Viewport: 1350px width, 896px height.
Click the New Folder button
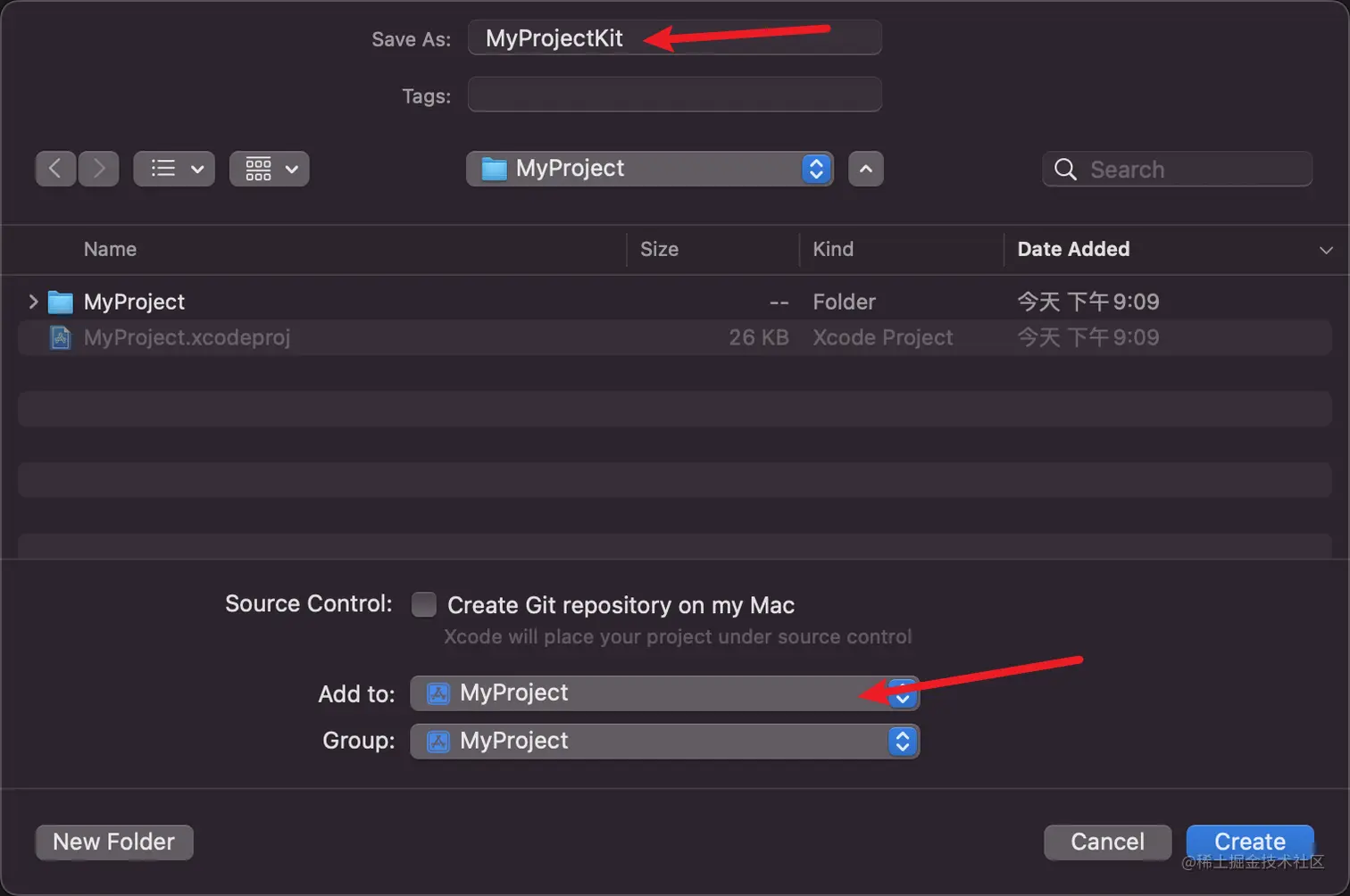coord(114,842)
